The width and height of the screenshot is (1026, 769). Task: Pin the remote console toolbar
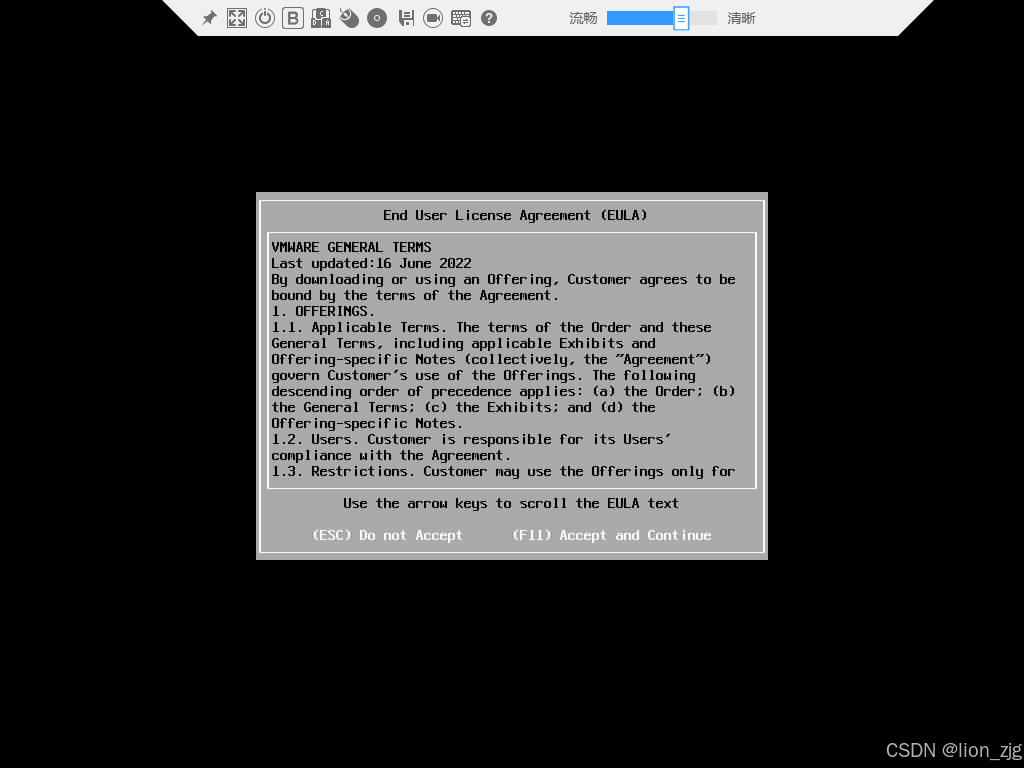point(209,18)
